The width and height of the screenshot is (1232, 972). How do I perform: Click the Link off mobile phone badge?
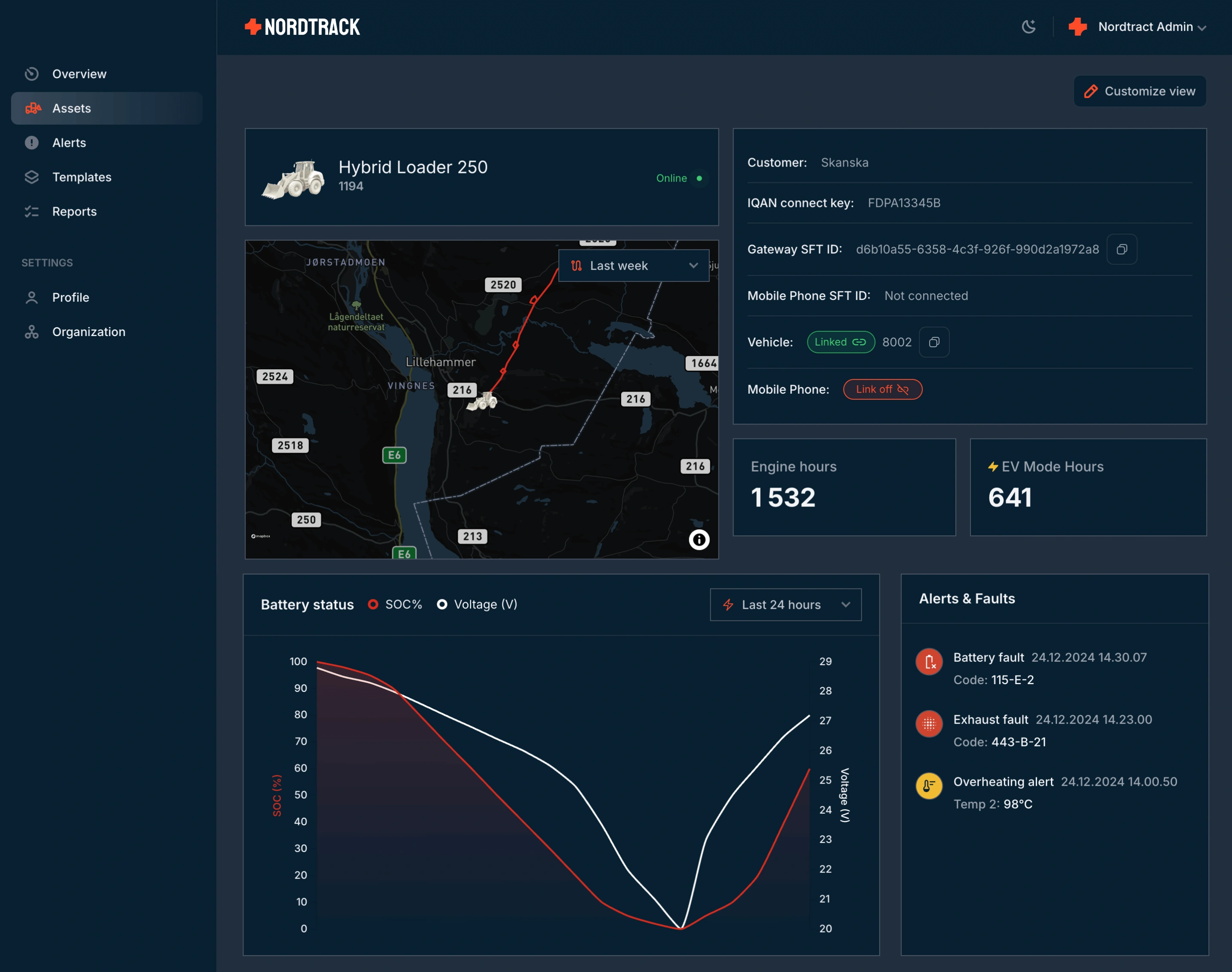click(882, 389)
